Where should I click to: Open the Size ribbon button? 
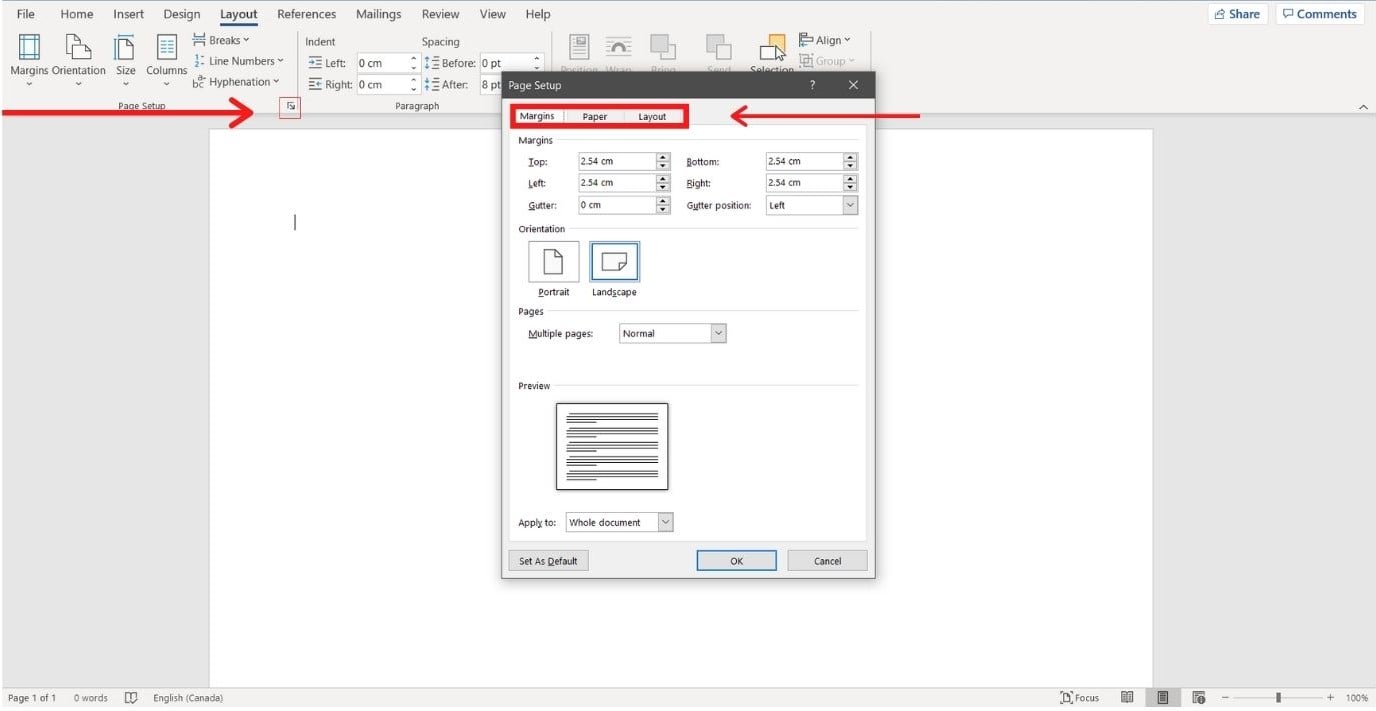(125, 59)
